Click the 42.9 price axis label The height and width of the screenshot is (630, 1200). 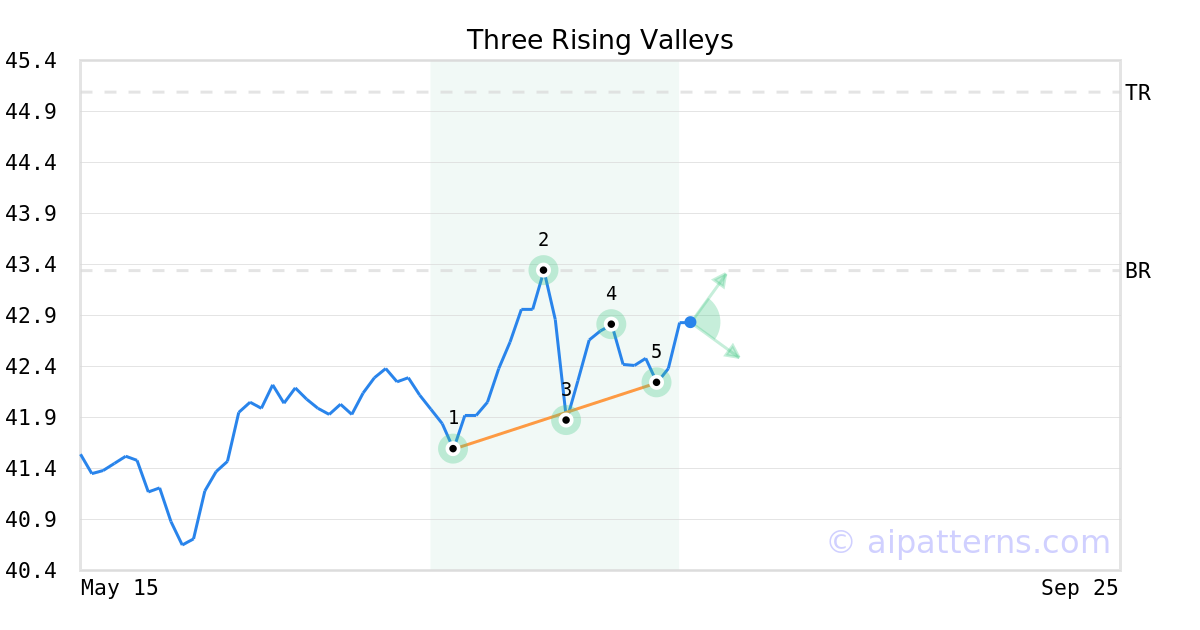coord(30,316)
